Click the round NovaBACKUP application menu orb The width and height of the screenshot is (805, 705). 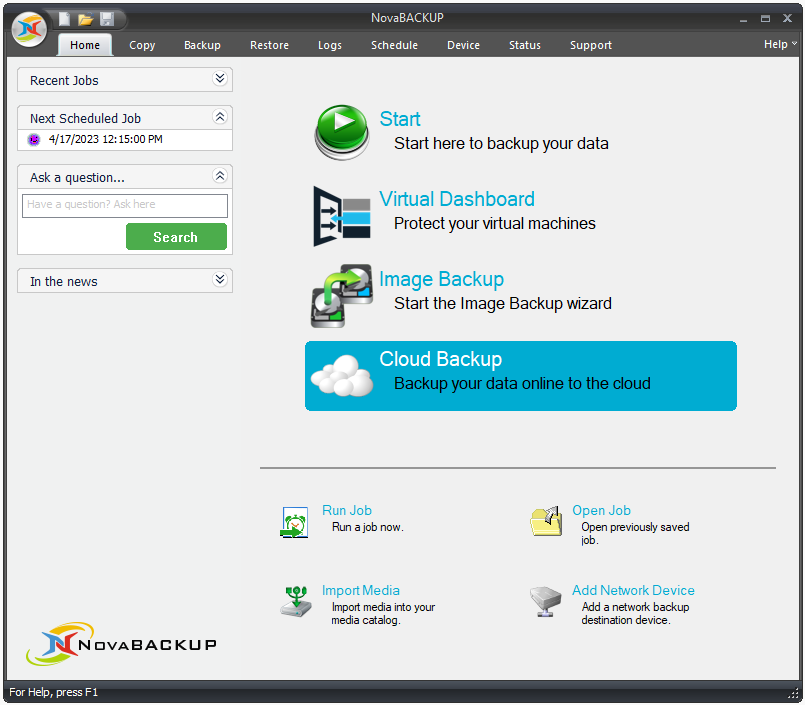click(x=29, y=29)
